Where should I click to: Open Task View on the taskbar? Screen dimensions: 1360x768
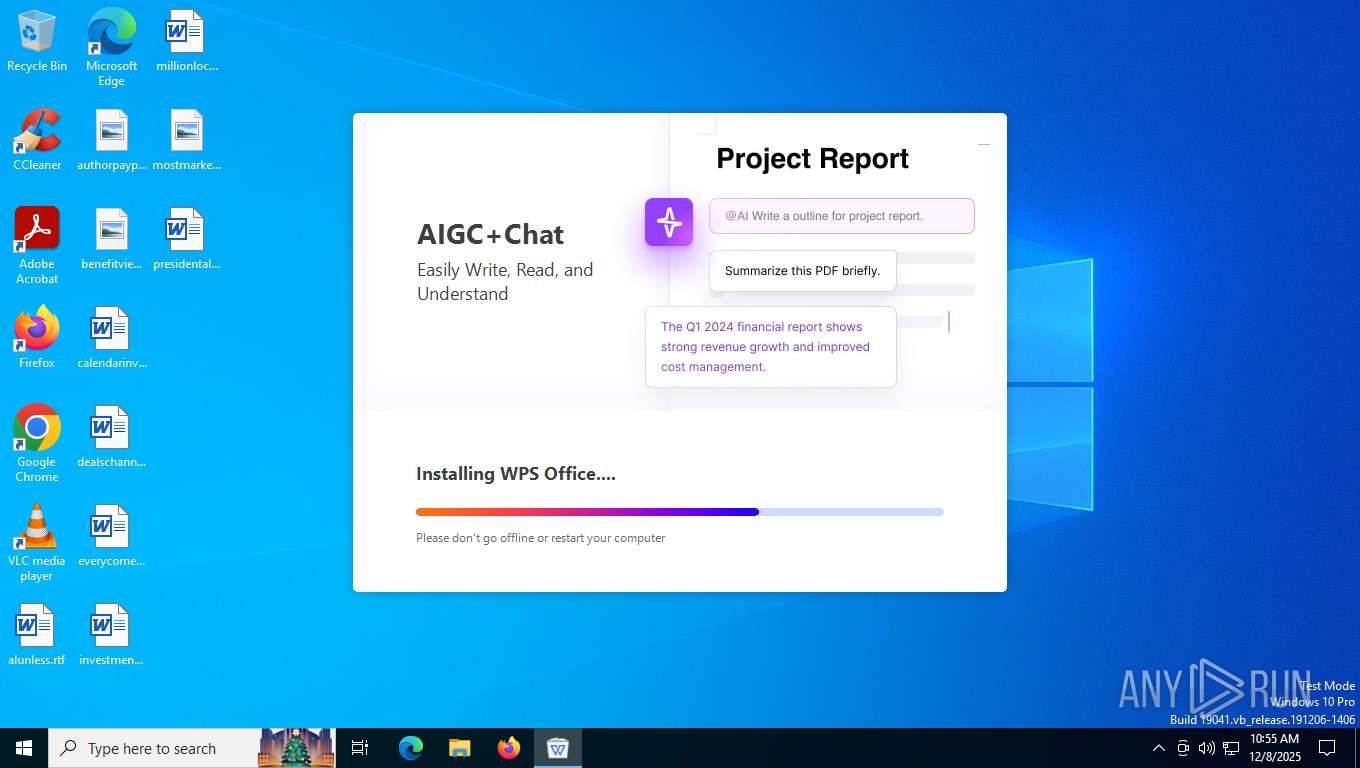point(360,748)
